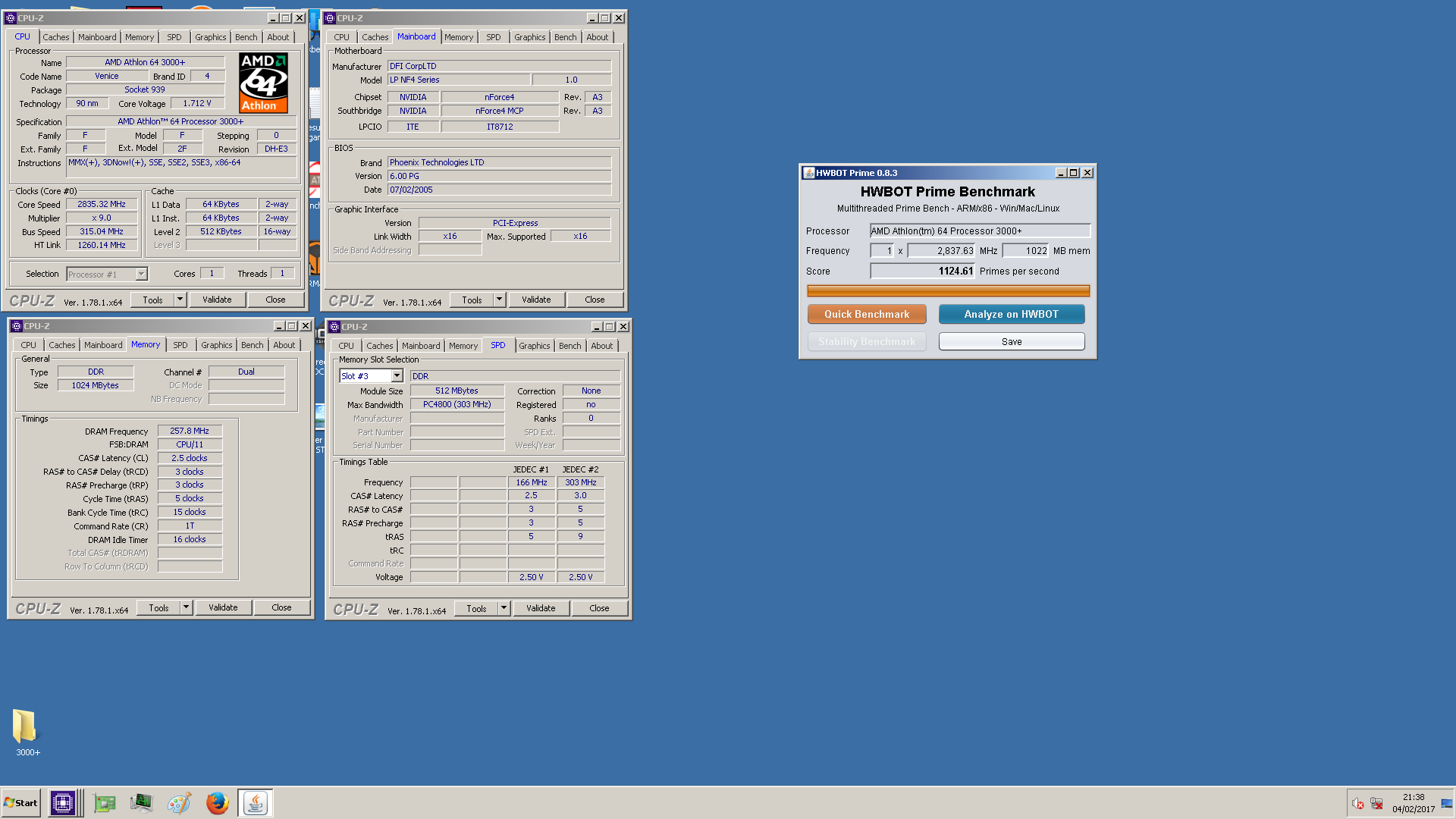Click the Manufacturer value DFI CorpLTD
The width and height of the screenshot is (1456, 819).
(499, 66)
